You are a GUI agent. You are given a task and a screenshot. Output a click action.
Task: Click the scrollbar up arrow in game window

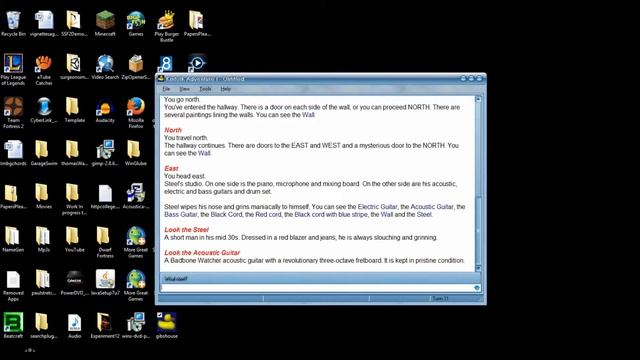pyautogui.click(x=478, y=99)
